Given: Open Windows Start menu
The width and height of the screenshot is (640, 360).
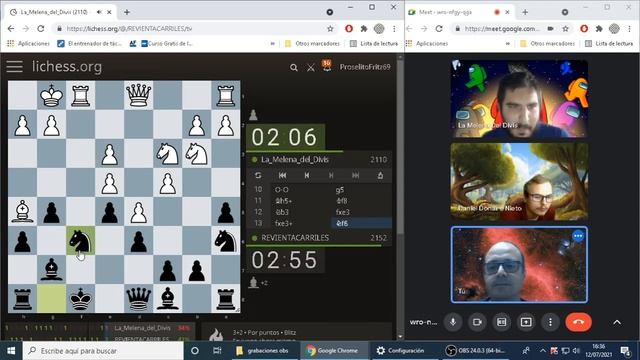Looking at the screenshot, I should pyautogui.click(x=11, y=351).
